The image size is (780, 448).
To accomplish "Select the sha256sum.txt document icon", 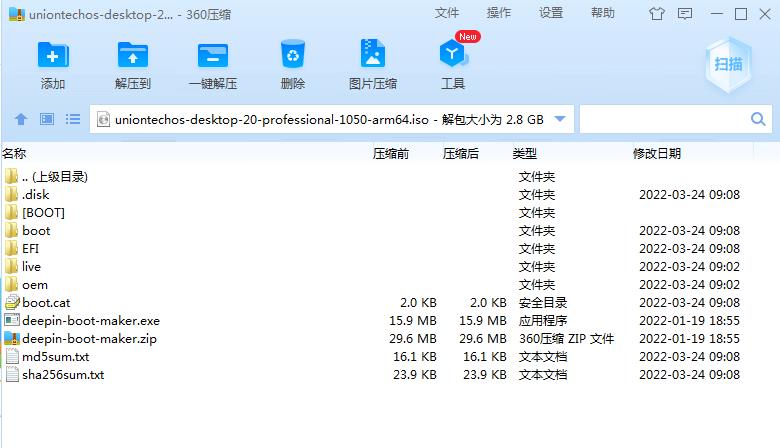I will click(12, 374).
